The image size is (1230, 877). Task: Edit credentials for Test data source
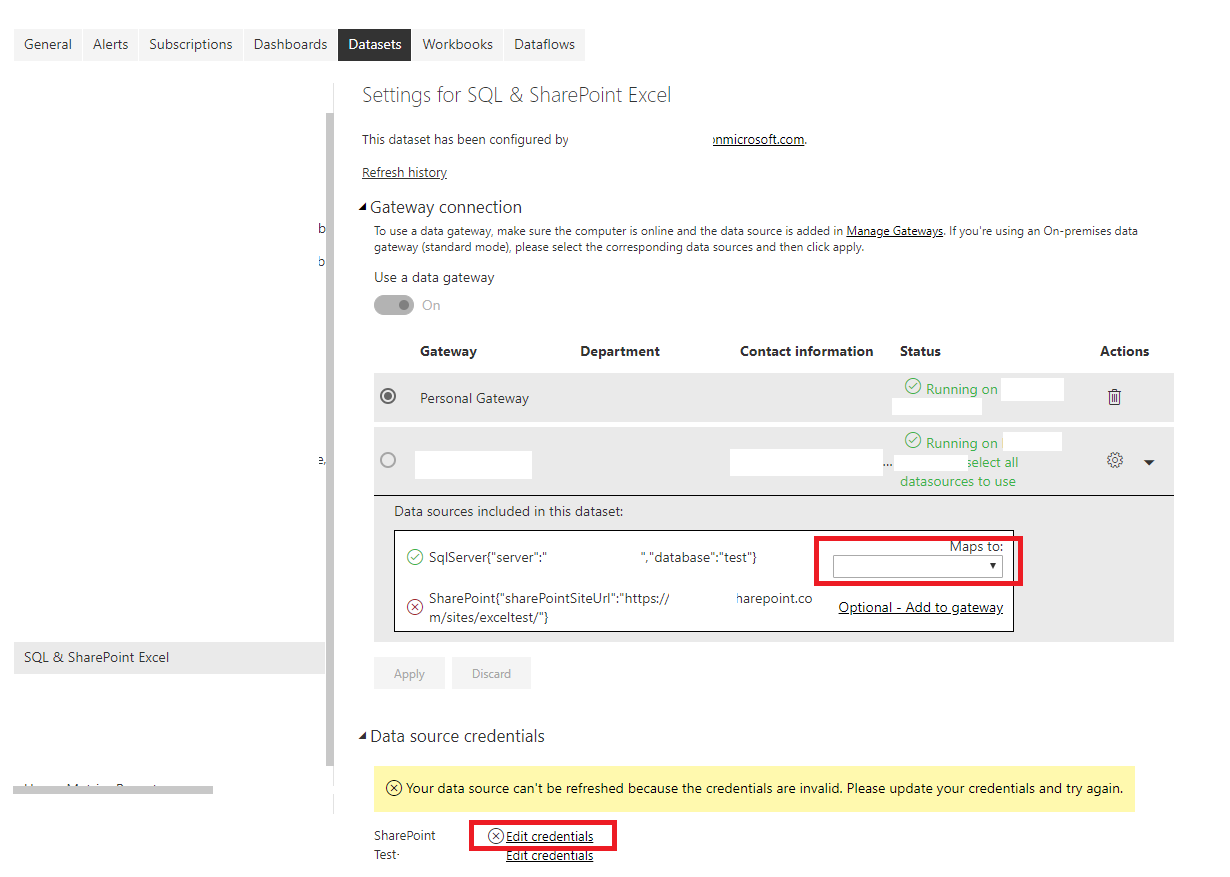point(549,855)
